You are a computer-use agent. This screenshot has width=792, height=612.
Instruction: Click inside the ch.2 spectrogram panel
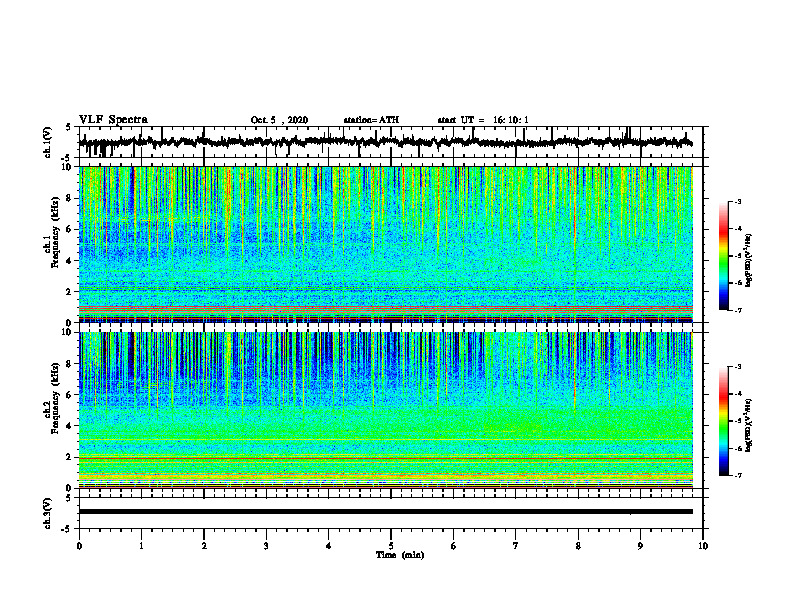tap(385, 410)
